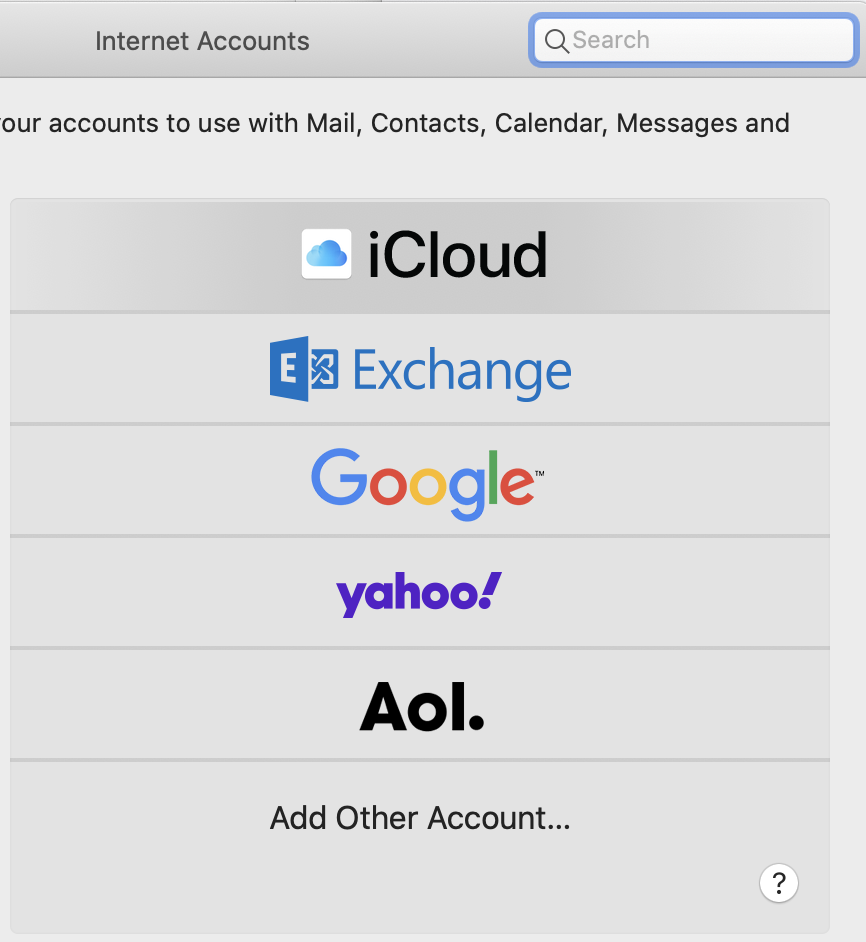Click empty space right of Aol. logo
This screenshot has height=942, width=866.
click(x=660, y=706)
